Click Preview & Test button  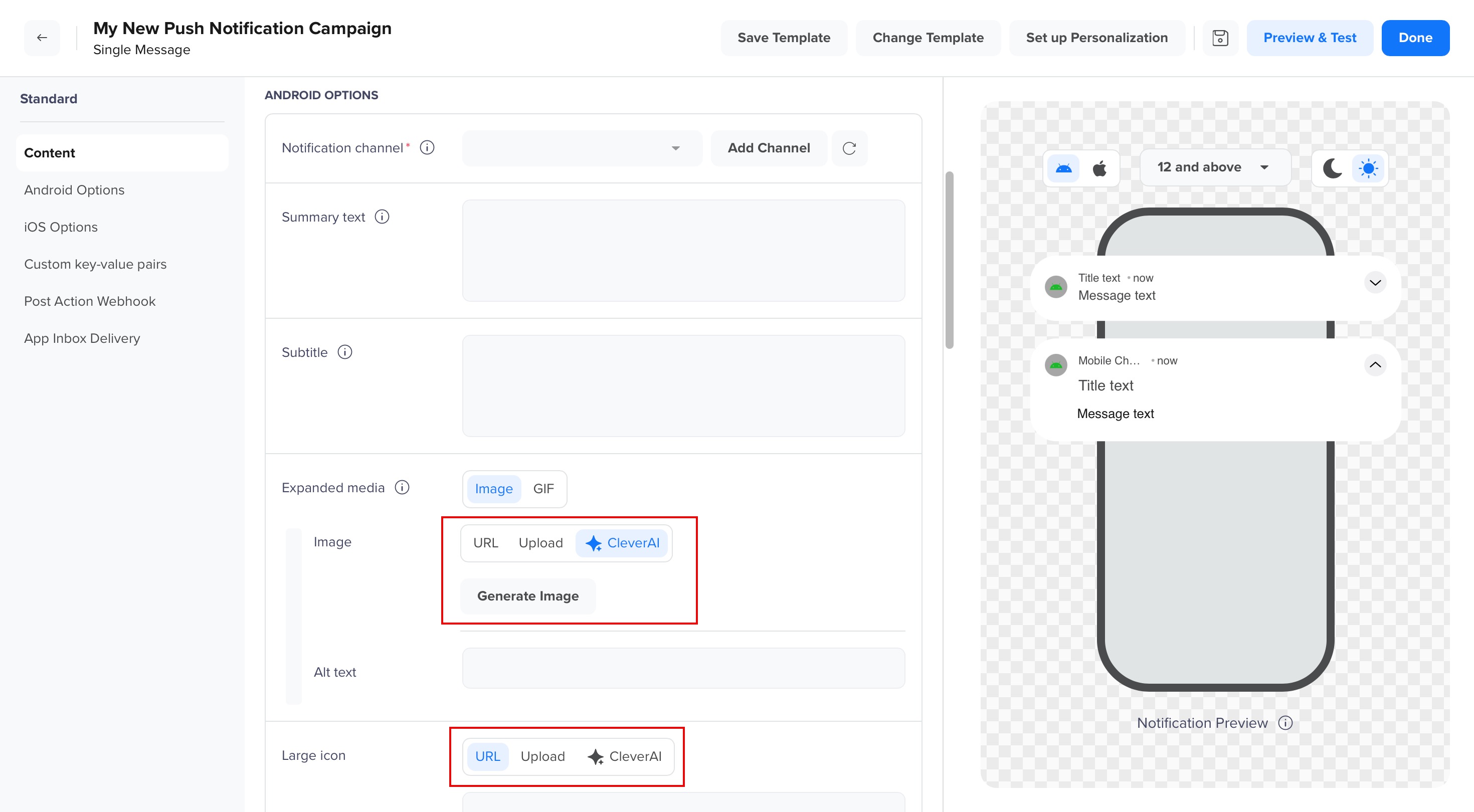click(x=1310, y=38)
